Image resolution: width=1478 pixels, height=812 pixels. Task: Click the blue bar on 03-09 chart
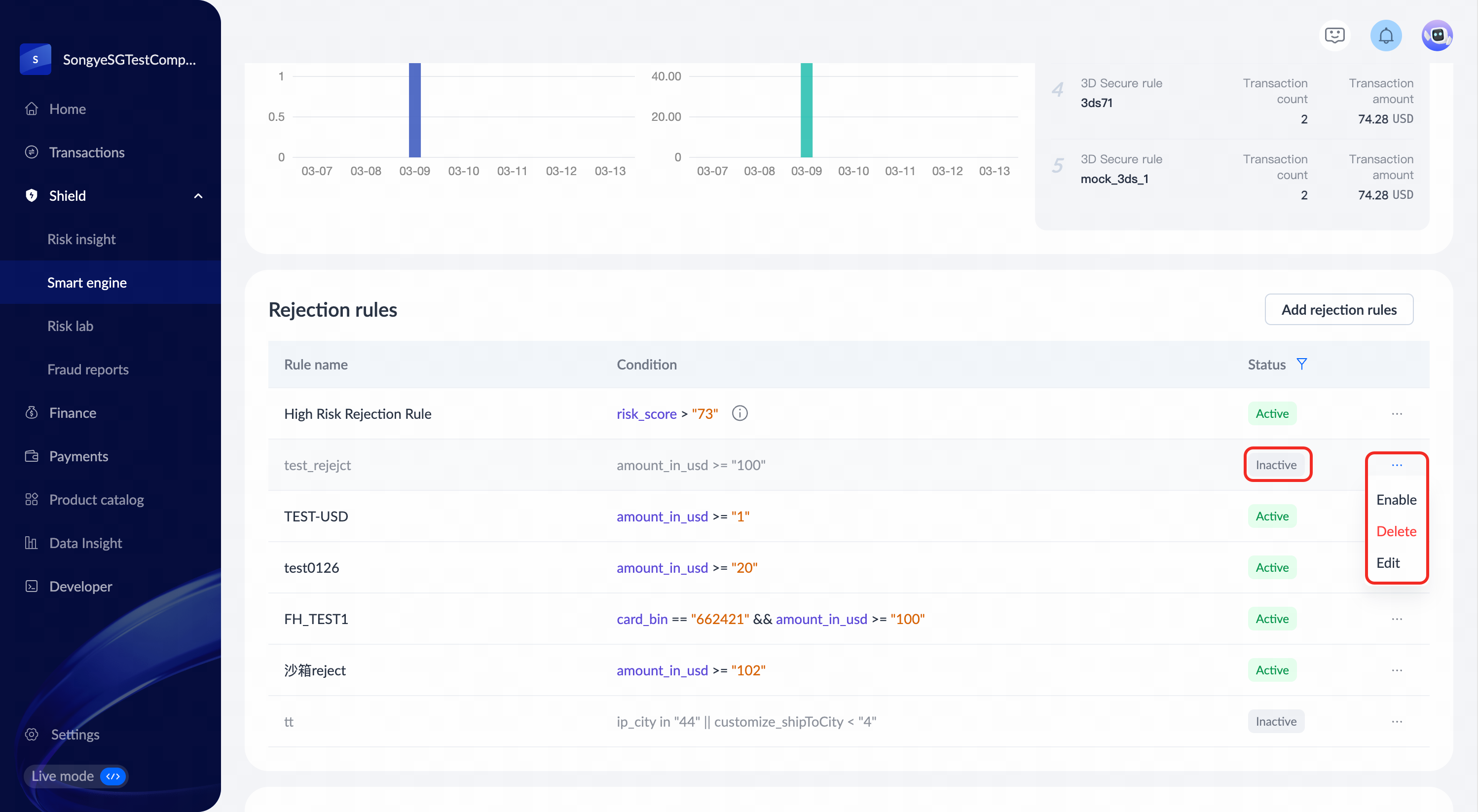pyautogui.click(x=414, y=110)
